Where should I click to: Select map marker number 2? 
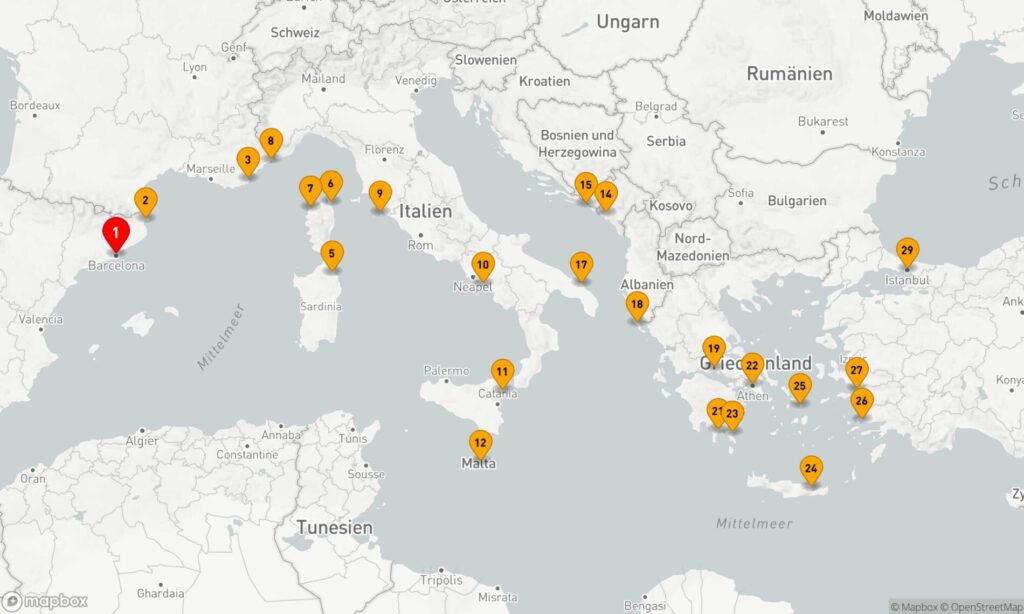(x=146, y=201)
